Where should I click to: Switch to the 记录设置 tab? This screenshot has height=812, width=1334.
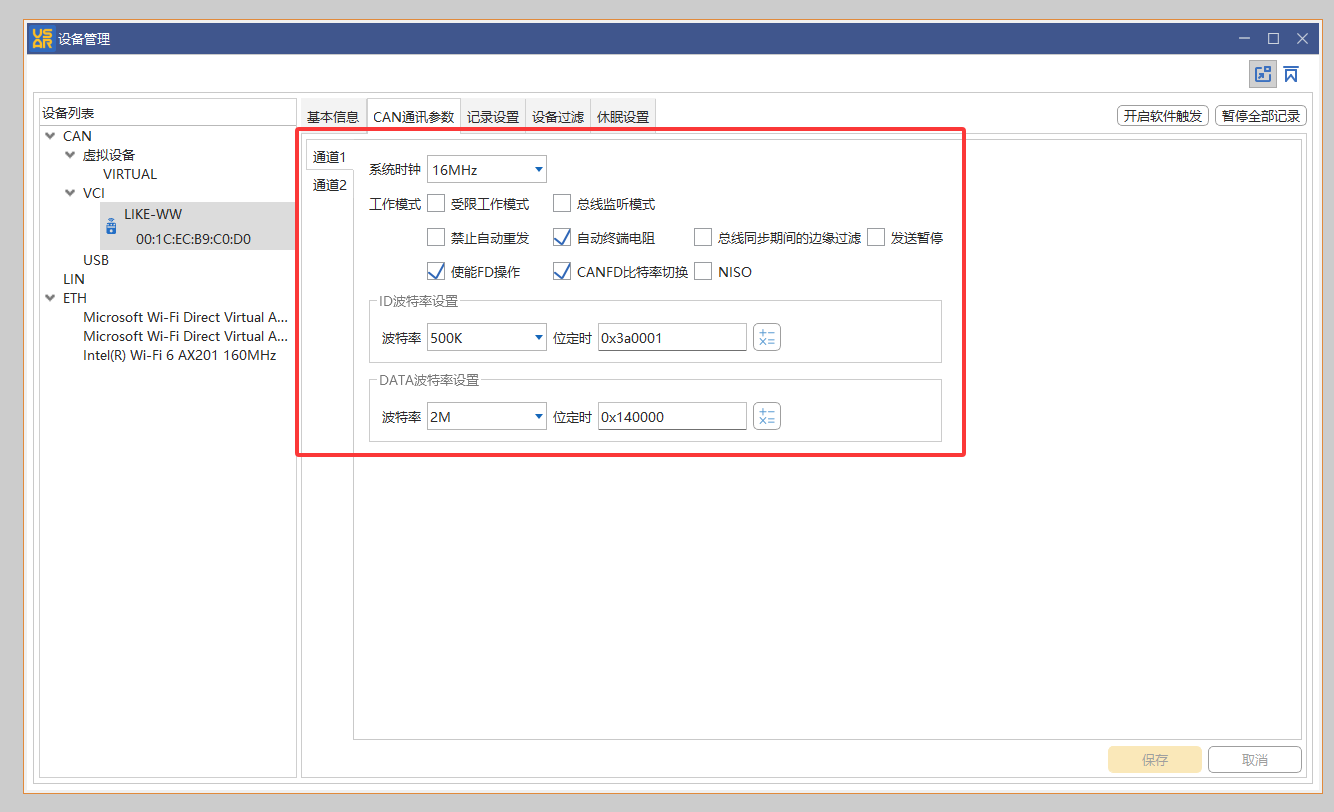493,115
